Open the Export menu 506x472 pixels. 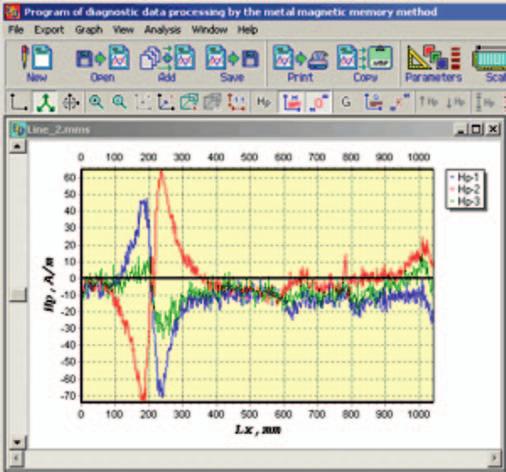[x=49, y=30]
